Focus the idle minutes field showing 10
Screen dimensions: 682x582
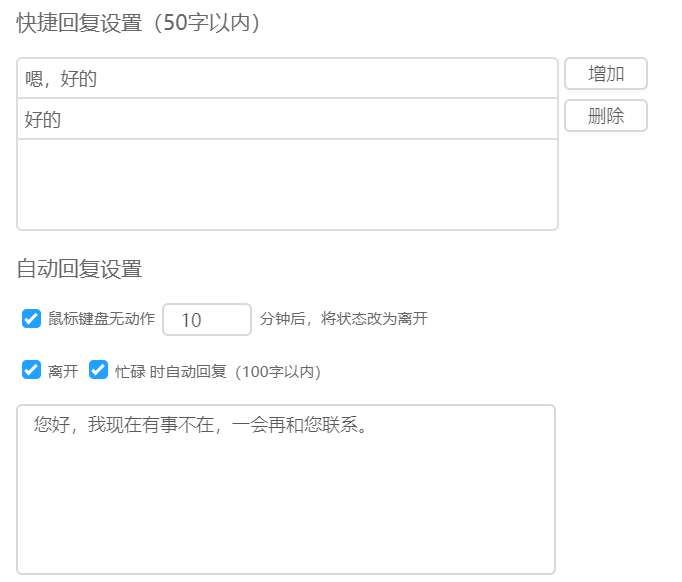[206, 320]
